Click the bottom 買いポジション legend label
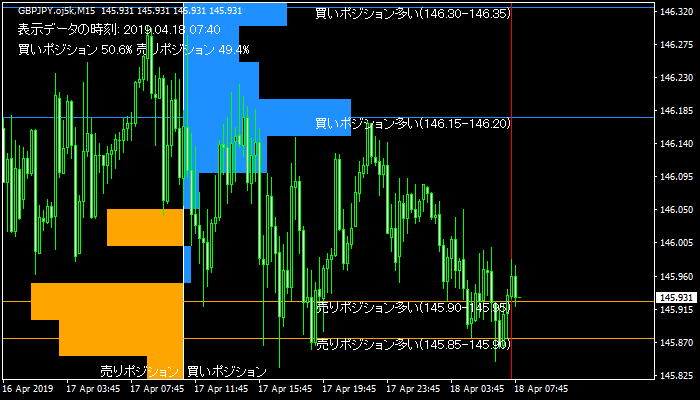The image size is (700, 400). click(227, 371)
